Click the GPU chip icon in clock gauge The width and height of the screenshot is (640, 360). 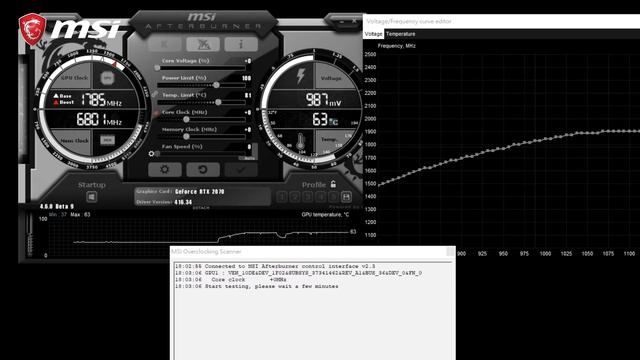107,77
